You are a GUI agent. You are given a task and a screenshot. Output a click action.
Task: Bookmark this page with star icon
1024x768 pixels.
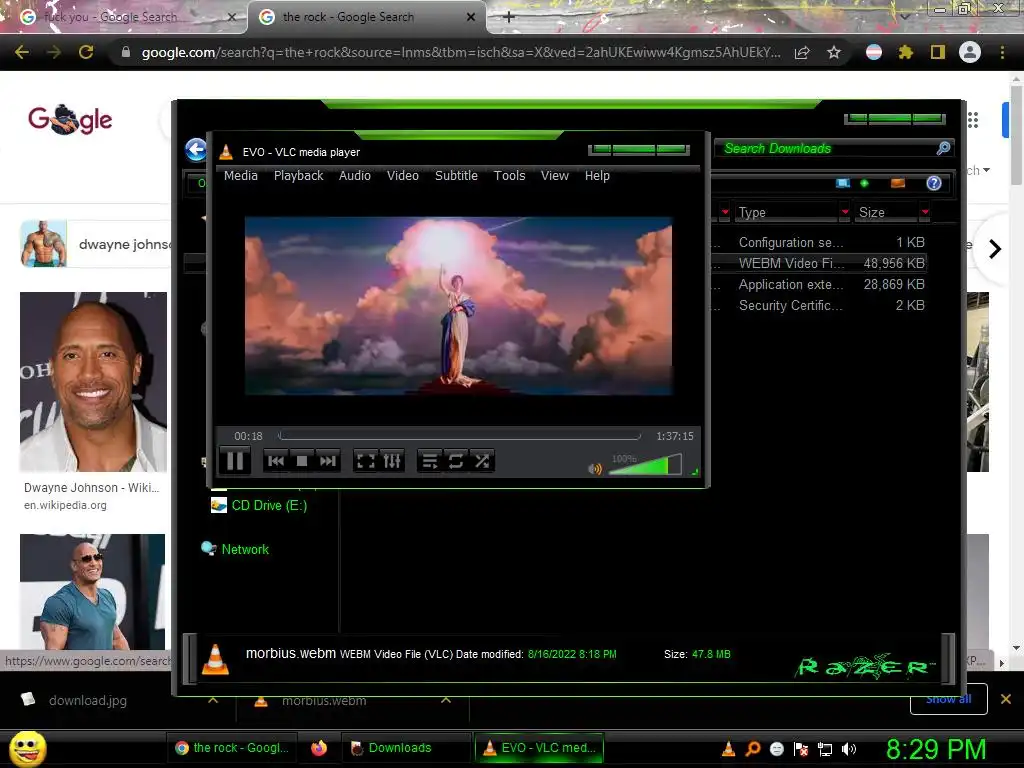point(834,52)
